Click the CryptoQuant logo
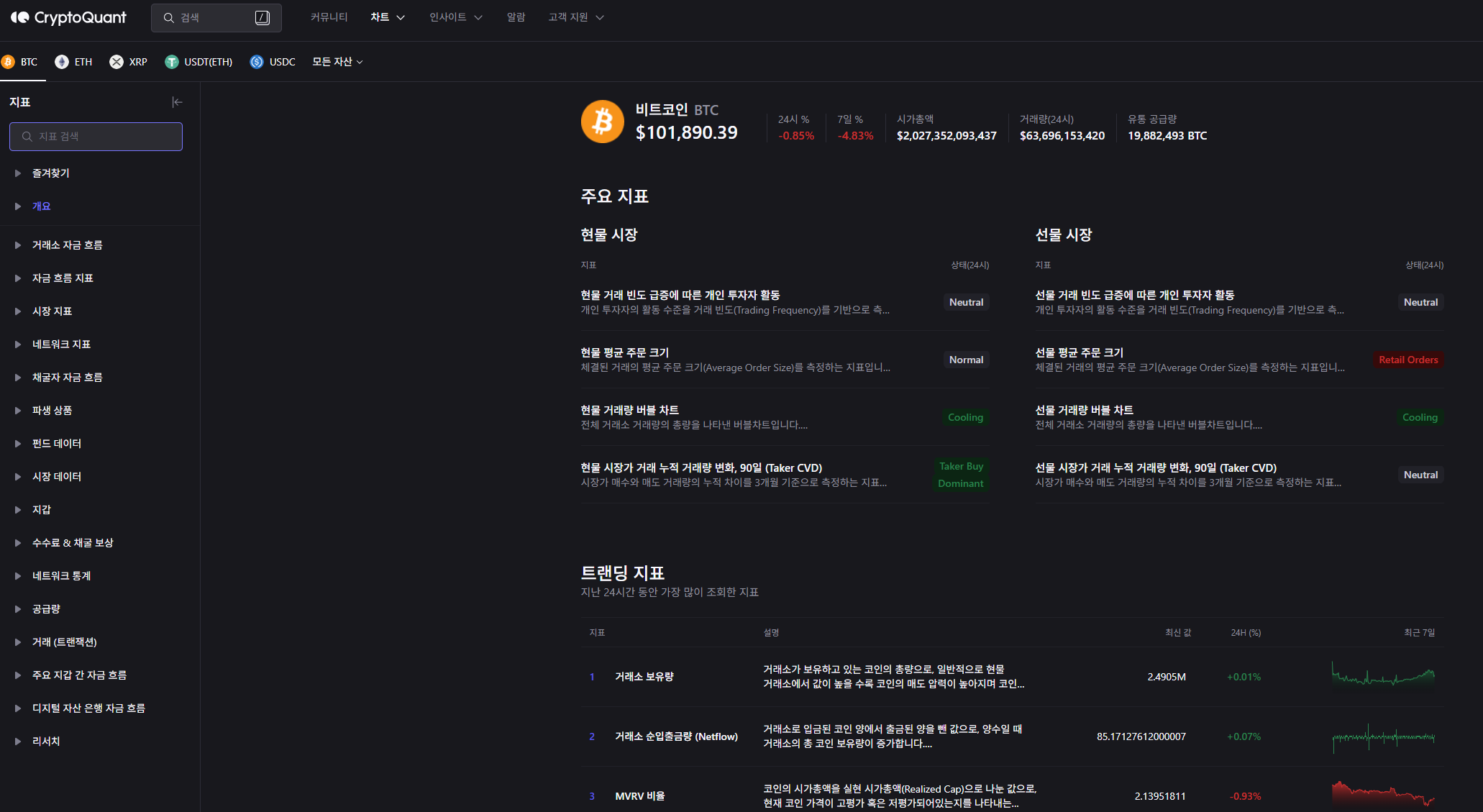Image resolution: width=1483 pixels, height=812 pixels. coord(68,17)
